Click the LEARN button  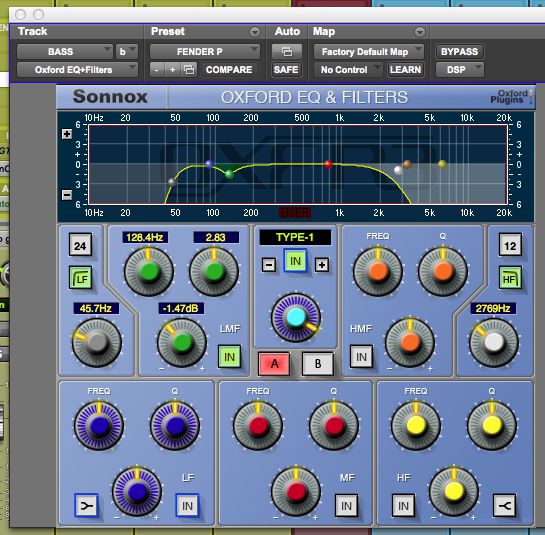(x=405, y=70)
